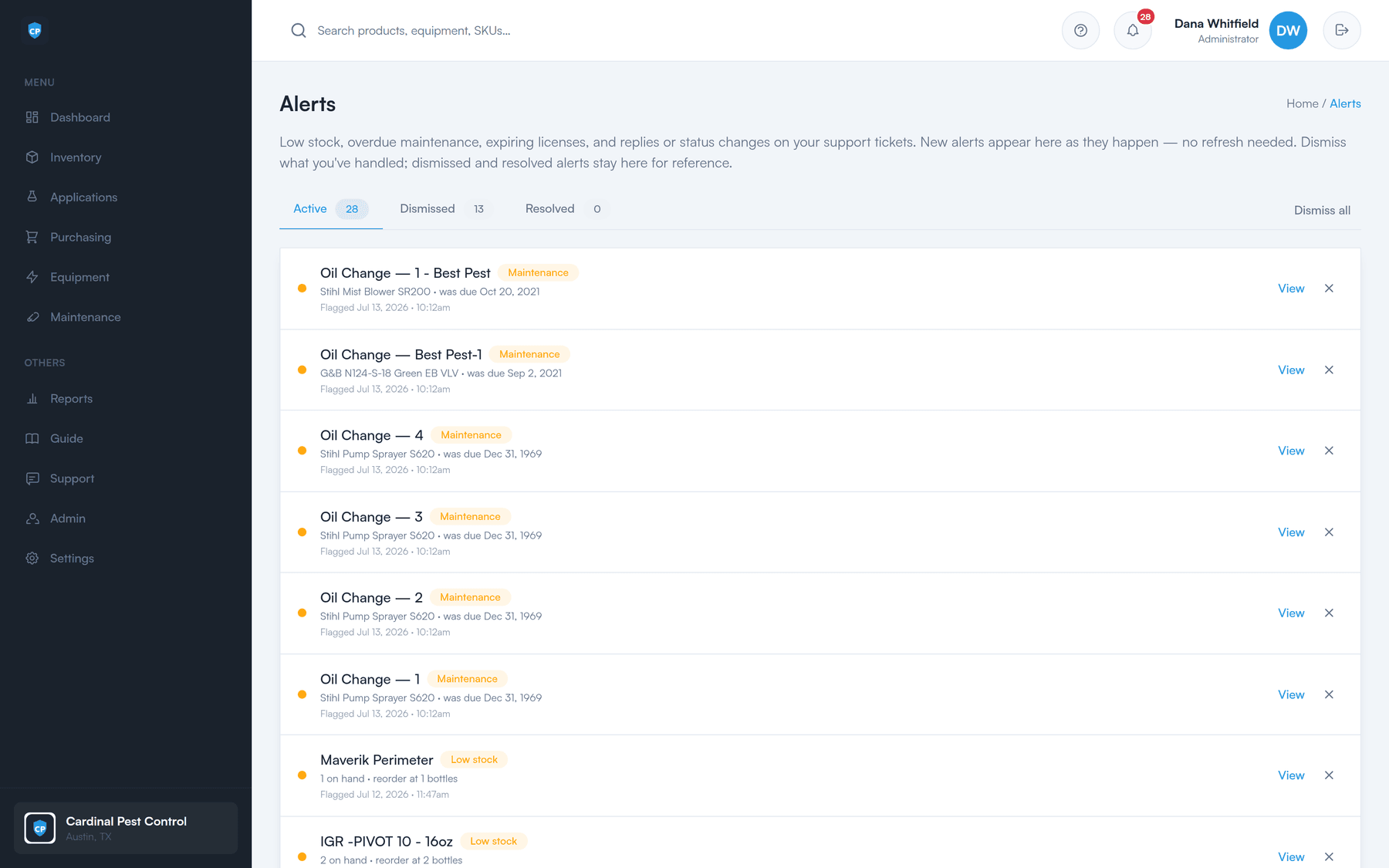Switch to the Dismissed alerts tab
This screenshot has height=868, width=1389.
[444, 209]
